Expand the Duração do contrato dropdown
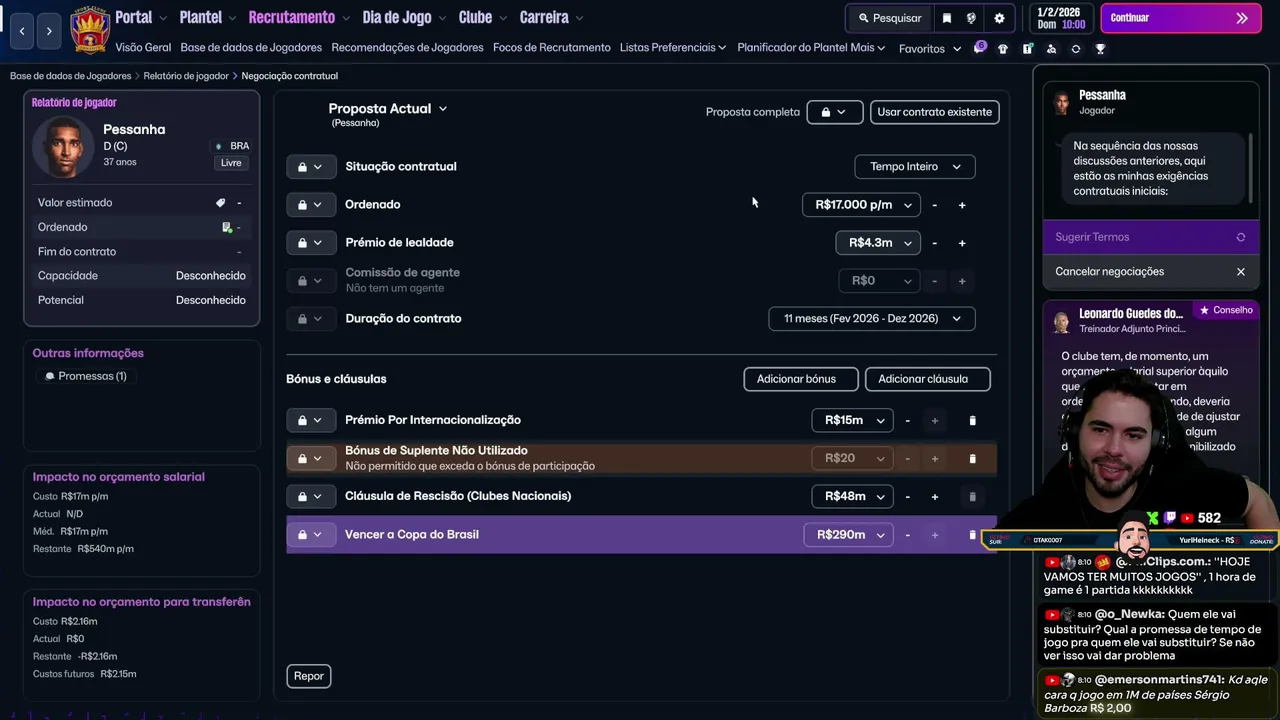The image size is (1280, 720). [x=872, y=319]
